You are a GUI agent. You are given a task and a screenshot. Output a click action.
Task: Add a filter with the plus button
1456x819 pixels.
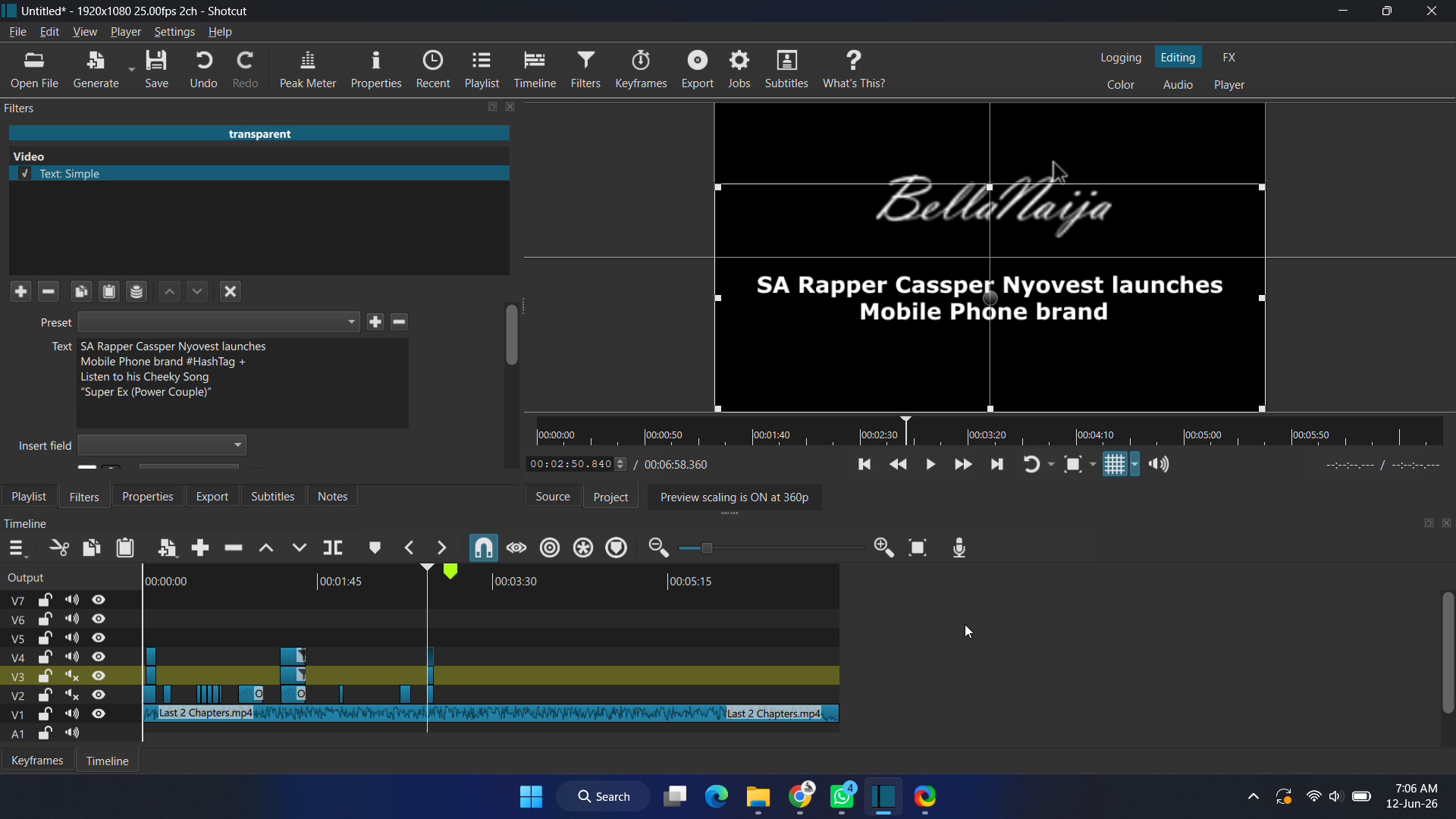20,291
